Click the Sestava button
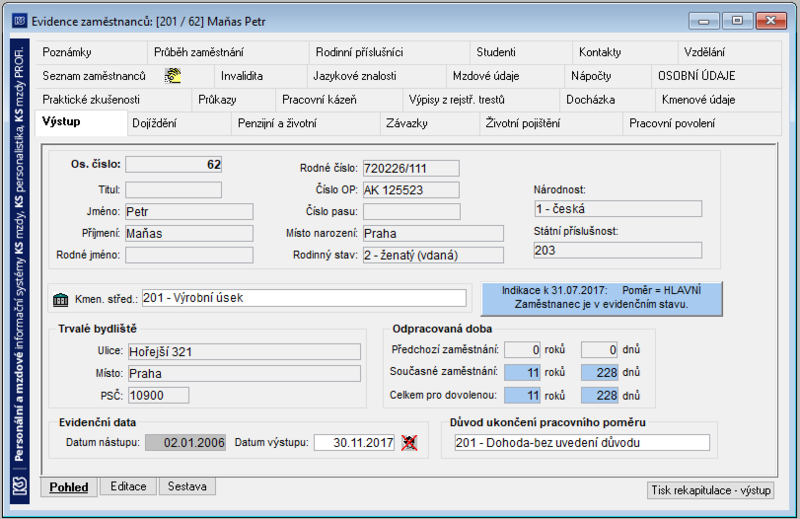The height and width of the screenshot is (519, 800). (187, 486)
